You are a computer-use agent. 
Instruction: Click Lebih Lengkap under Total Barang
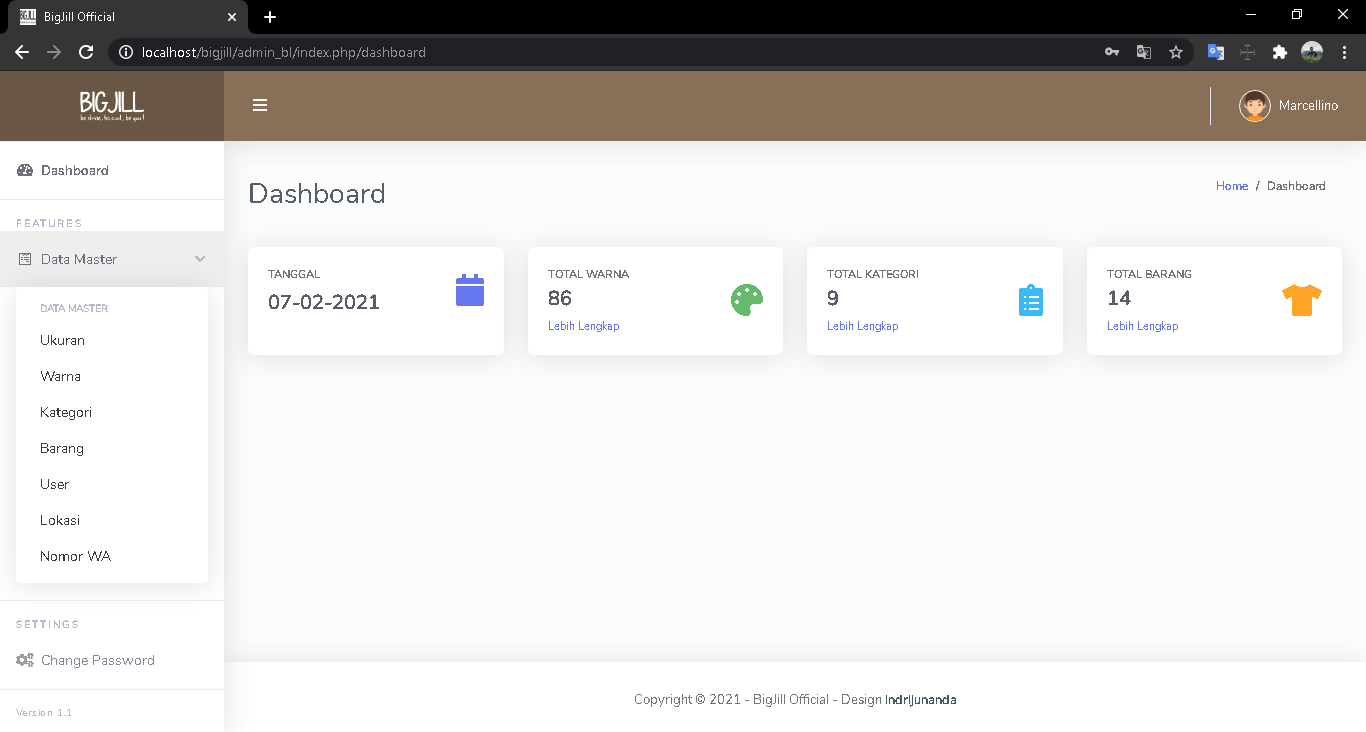[x=1142, y=326]
